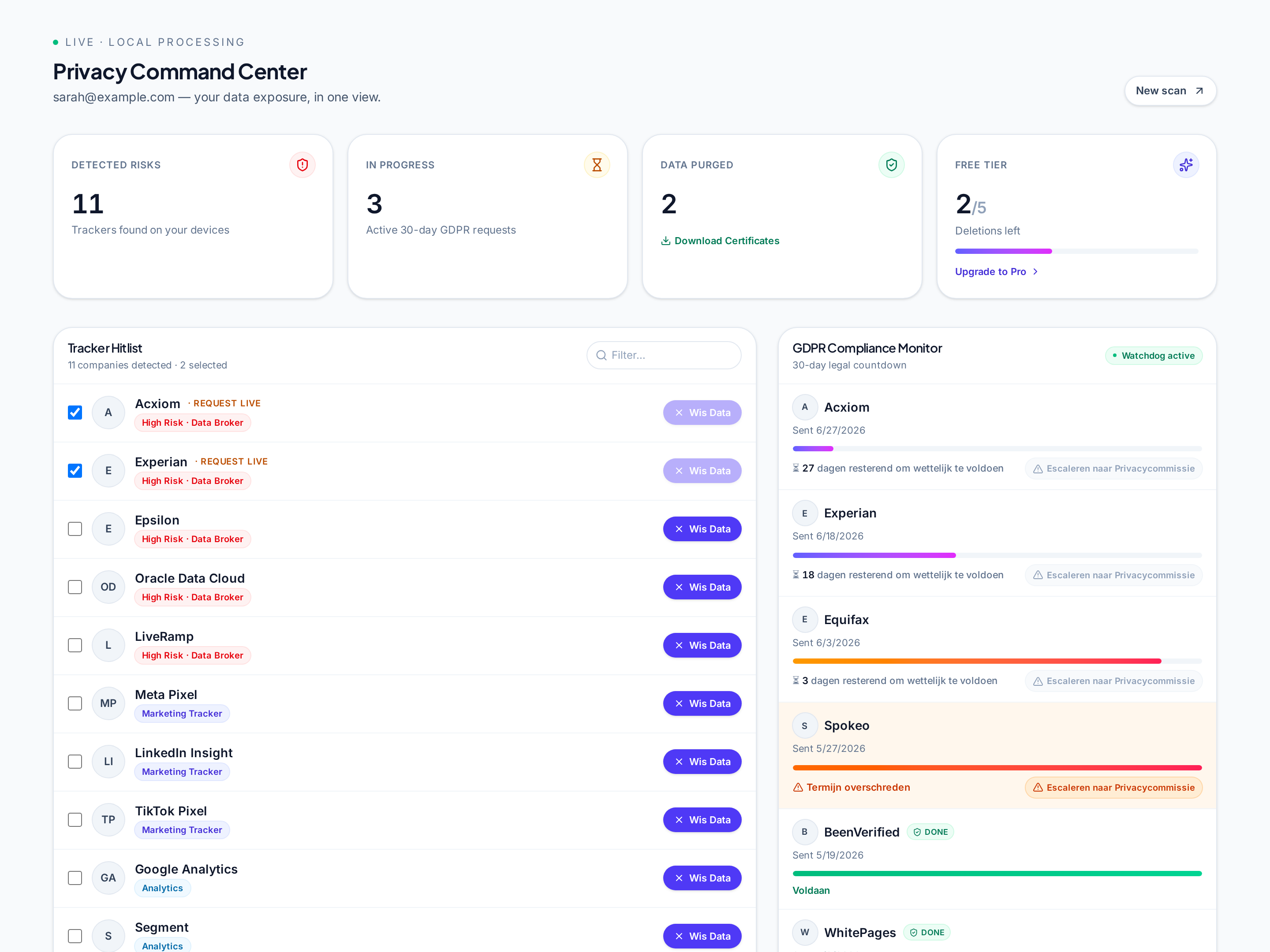Click the Meta Pixel MP avatar

pos(108,703)
